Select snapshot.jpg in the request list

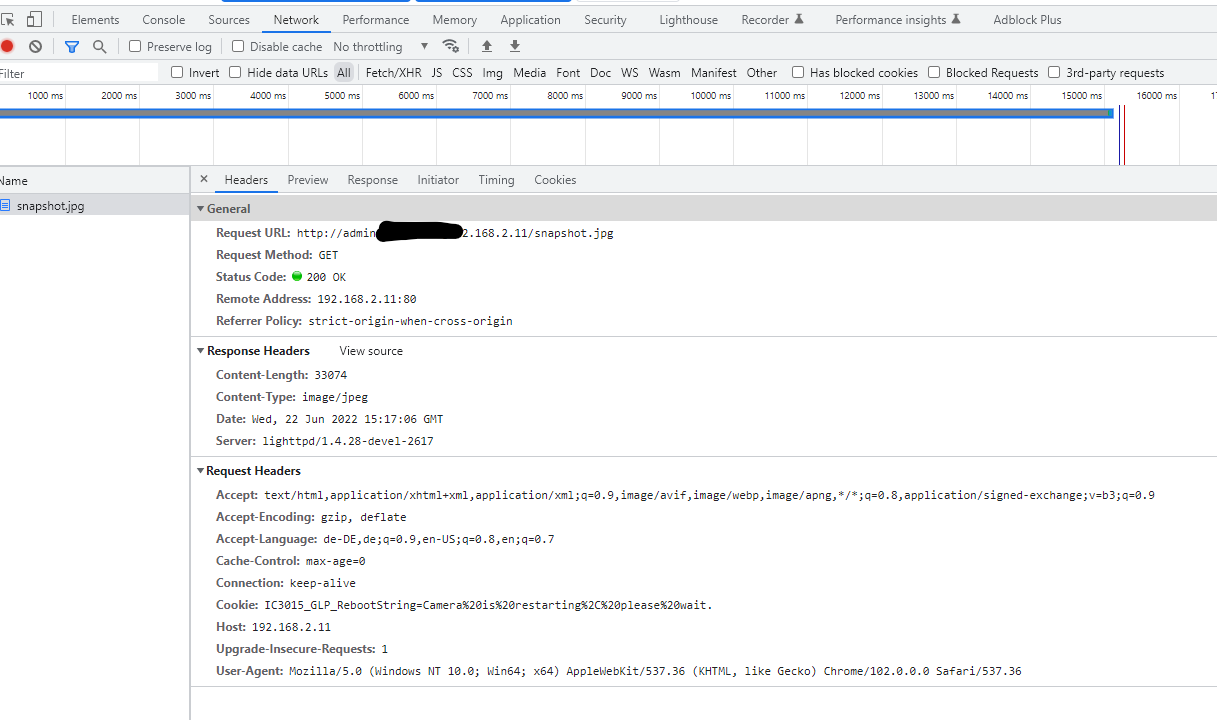[x=94, y=205]
